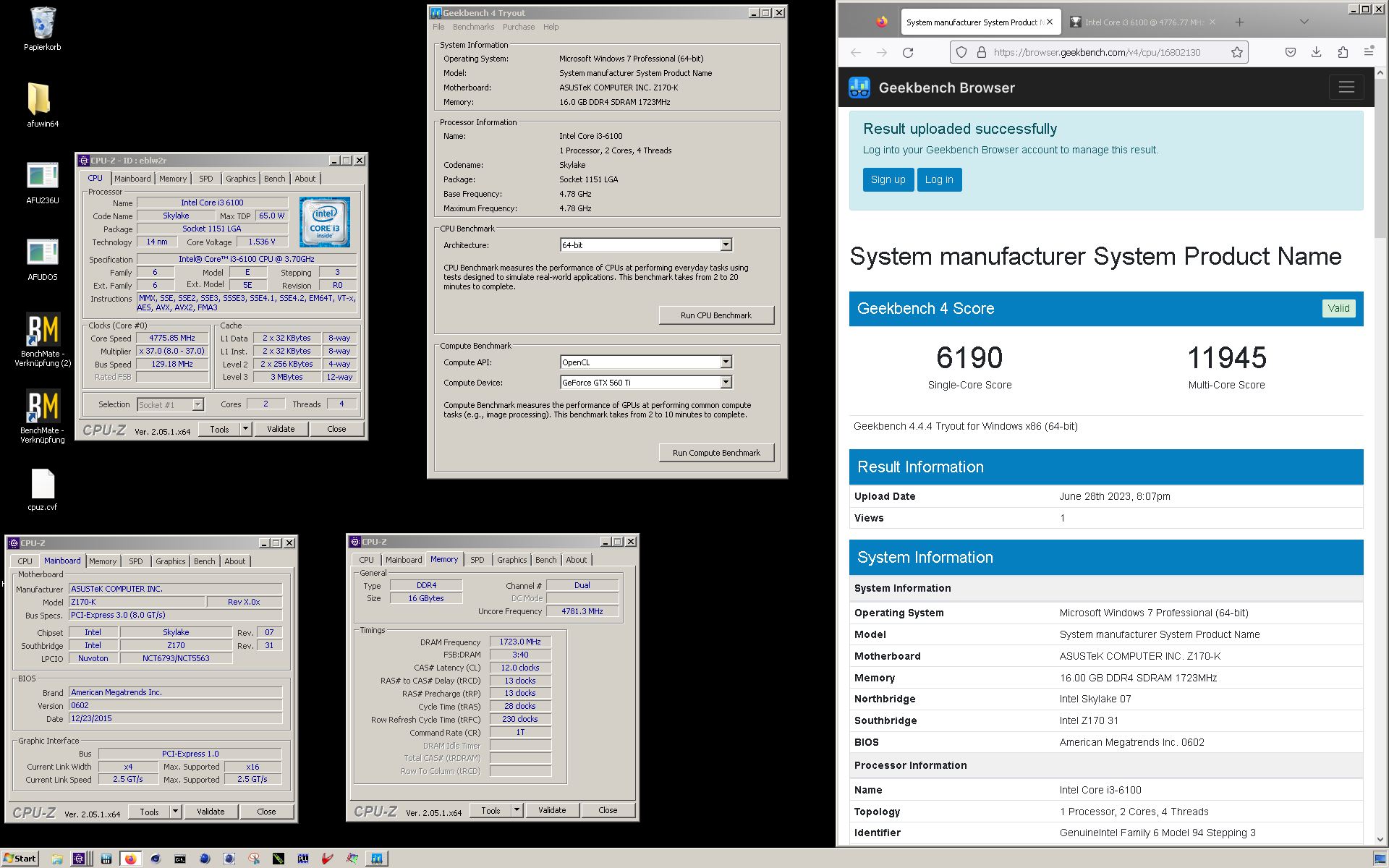Open the Help menu in Geekbench
This screenshot has height=868, width=1389.
pos(551,27)
